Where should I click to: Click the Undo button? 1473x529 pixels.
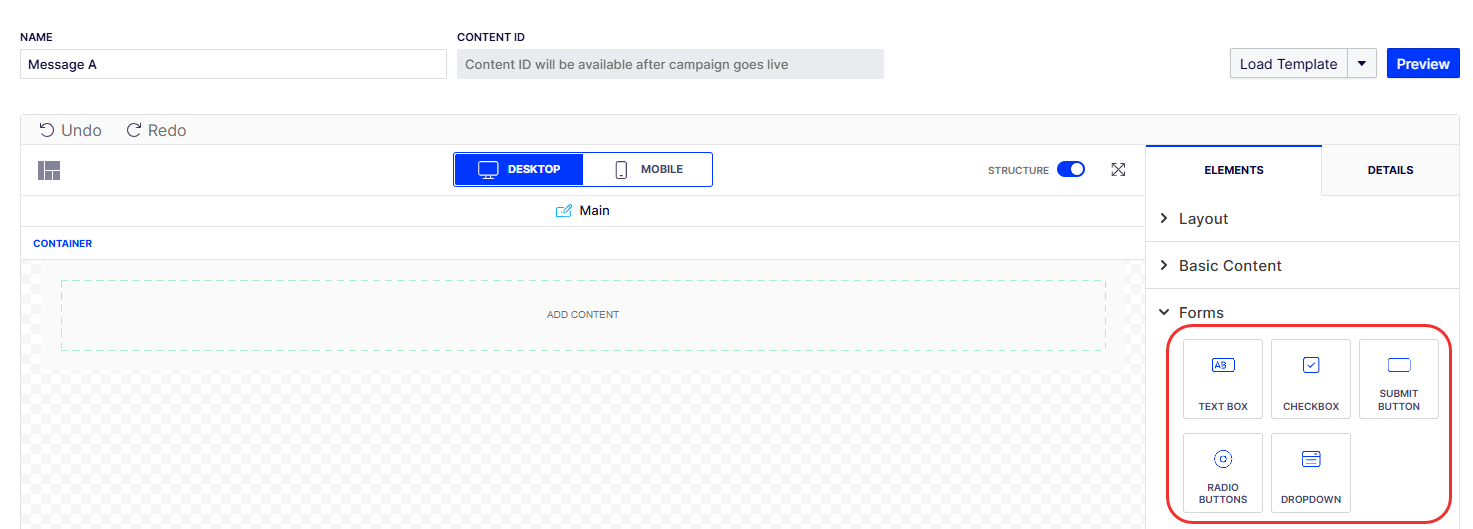[x=71, y=131]
